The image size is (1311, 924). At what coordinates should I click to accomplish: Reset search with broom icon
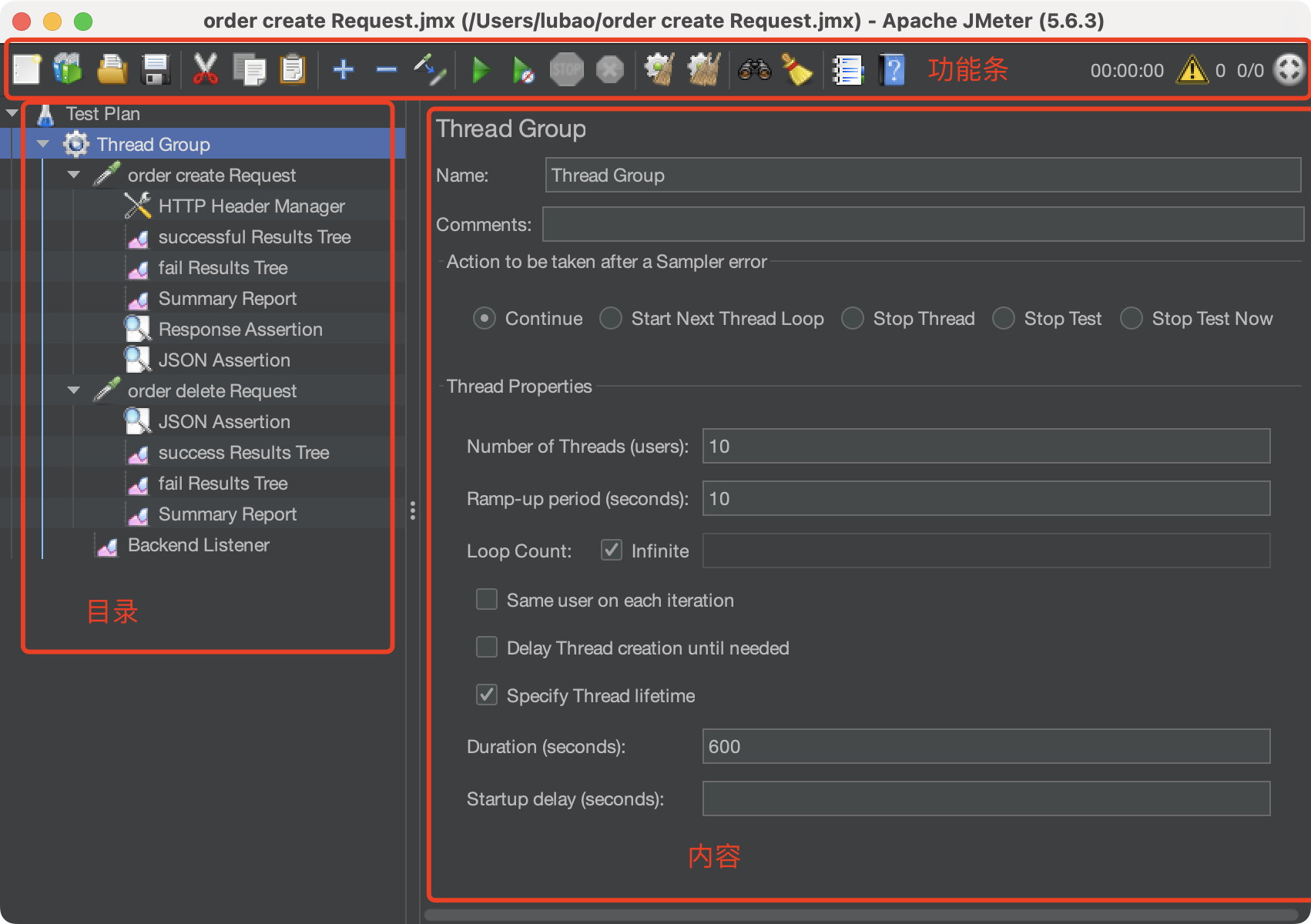pyautogui.click(x=797, y=70)
